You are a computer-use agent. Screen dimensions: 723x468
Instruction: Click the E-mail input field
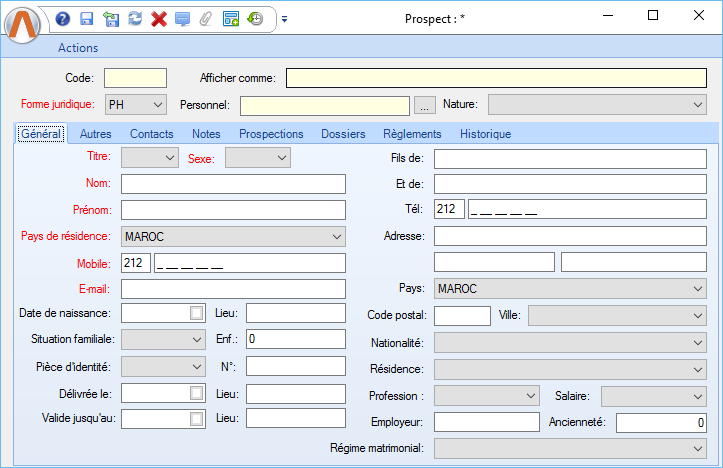(232, 288)
